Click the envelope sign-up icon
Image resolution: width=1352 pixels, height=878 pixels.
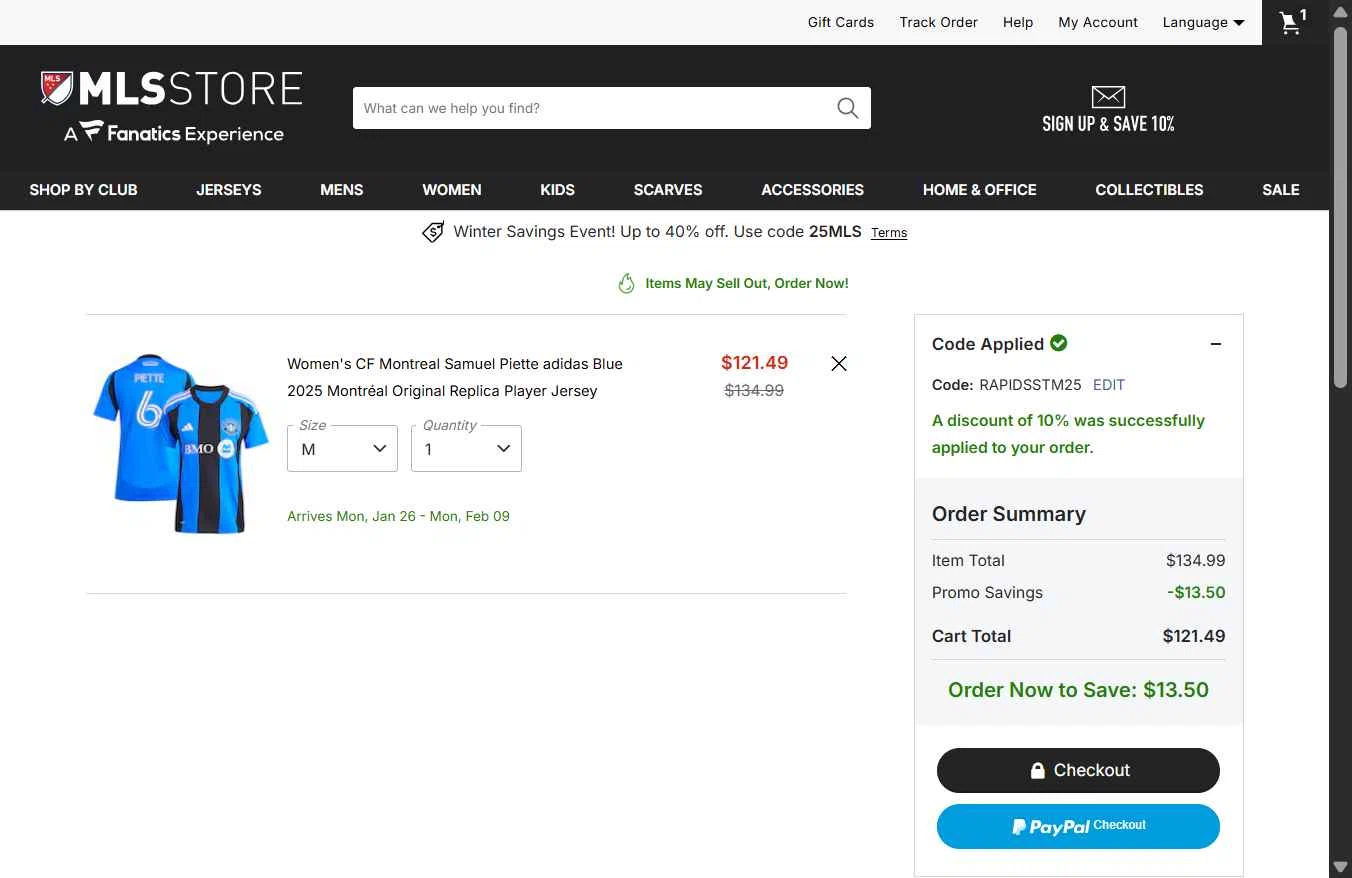pyautogui.click(x=1108, y=97)
